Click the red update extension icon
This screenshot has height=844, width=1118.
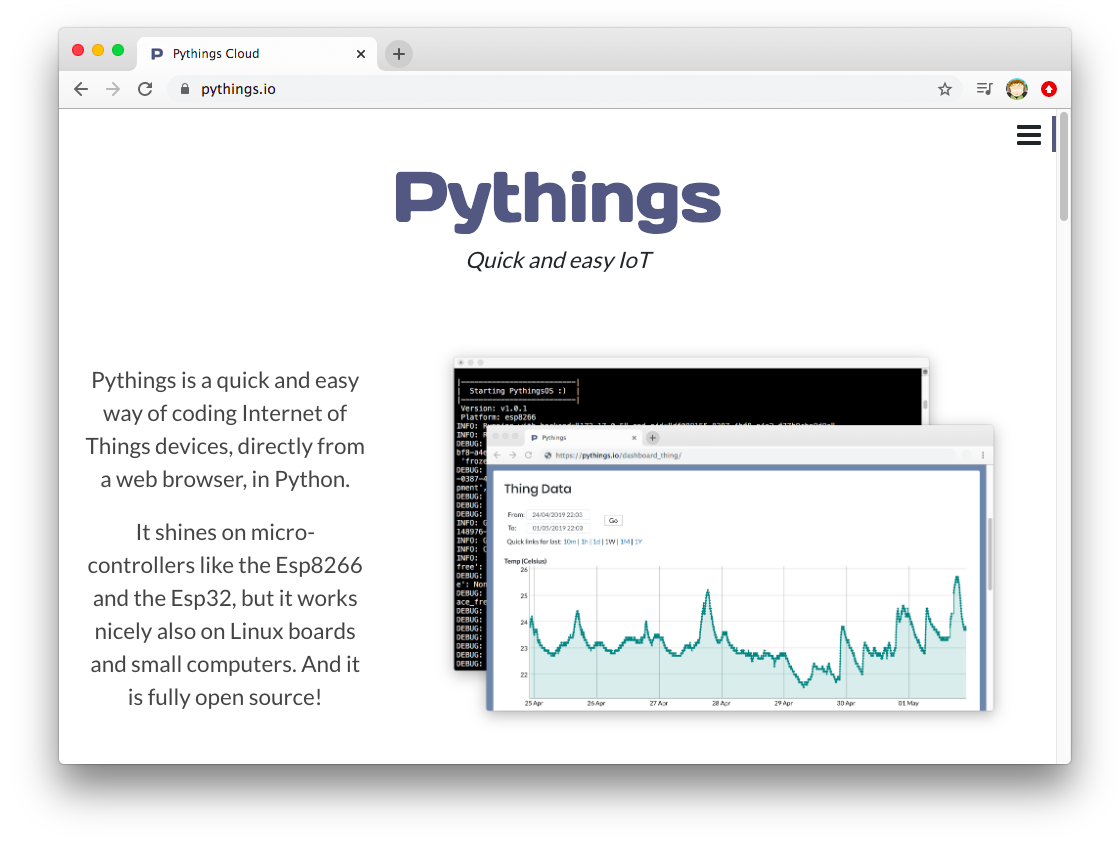[1049, 89]
